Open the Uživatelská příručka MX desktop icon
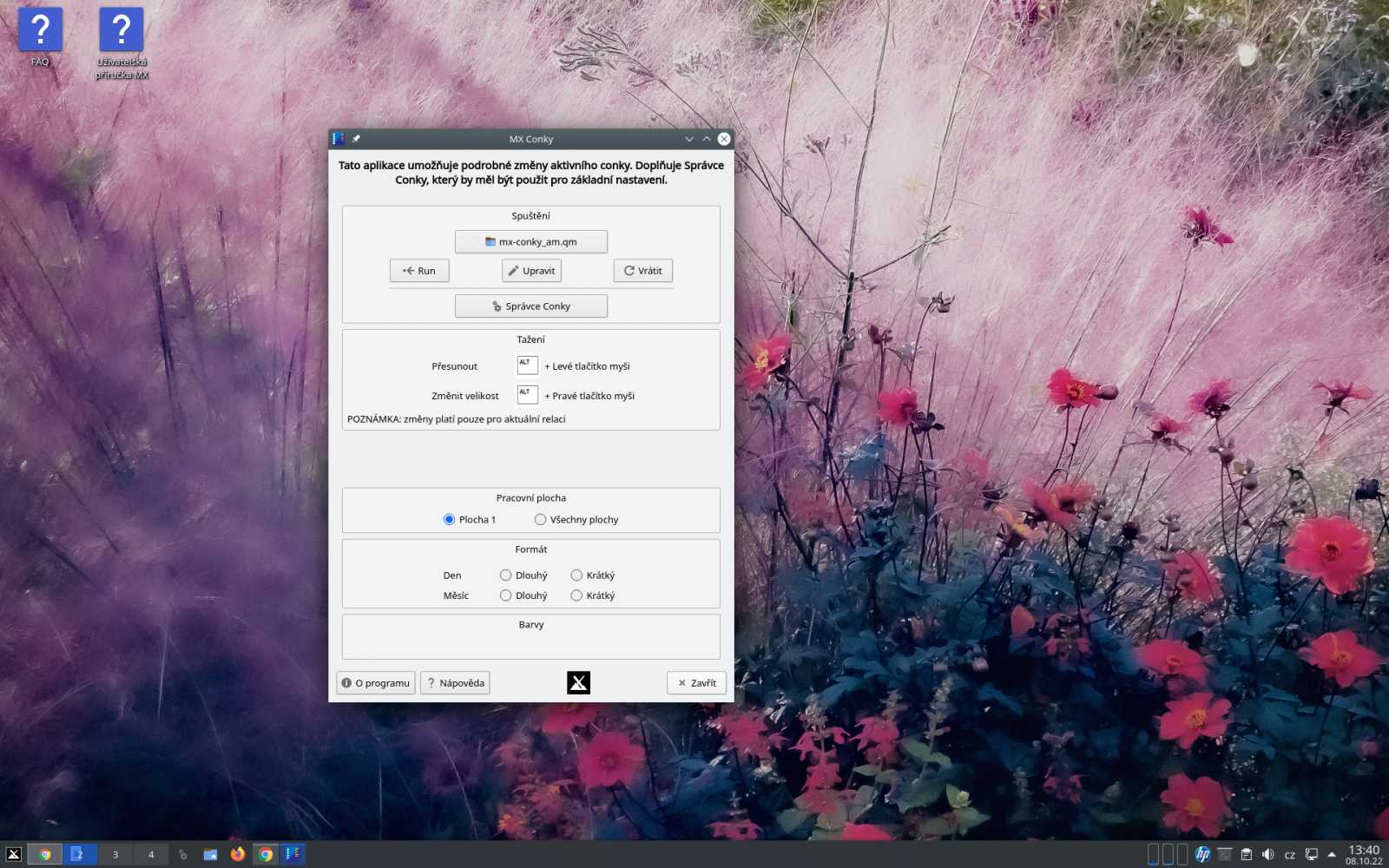This screenshot has height=868, width=1389. [122, 43]
